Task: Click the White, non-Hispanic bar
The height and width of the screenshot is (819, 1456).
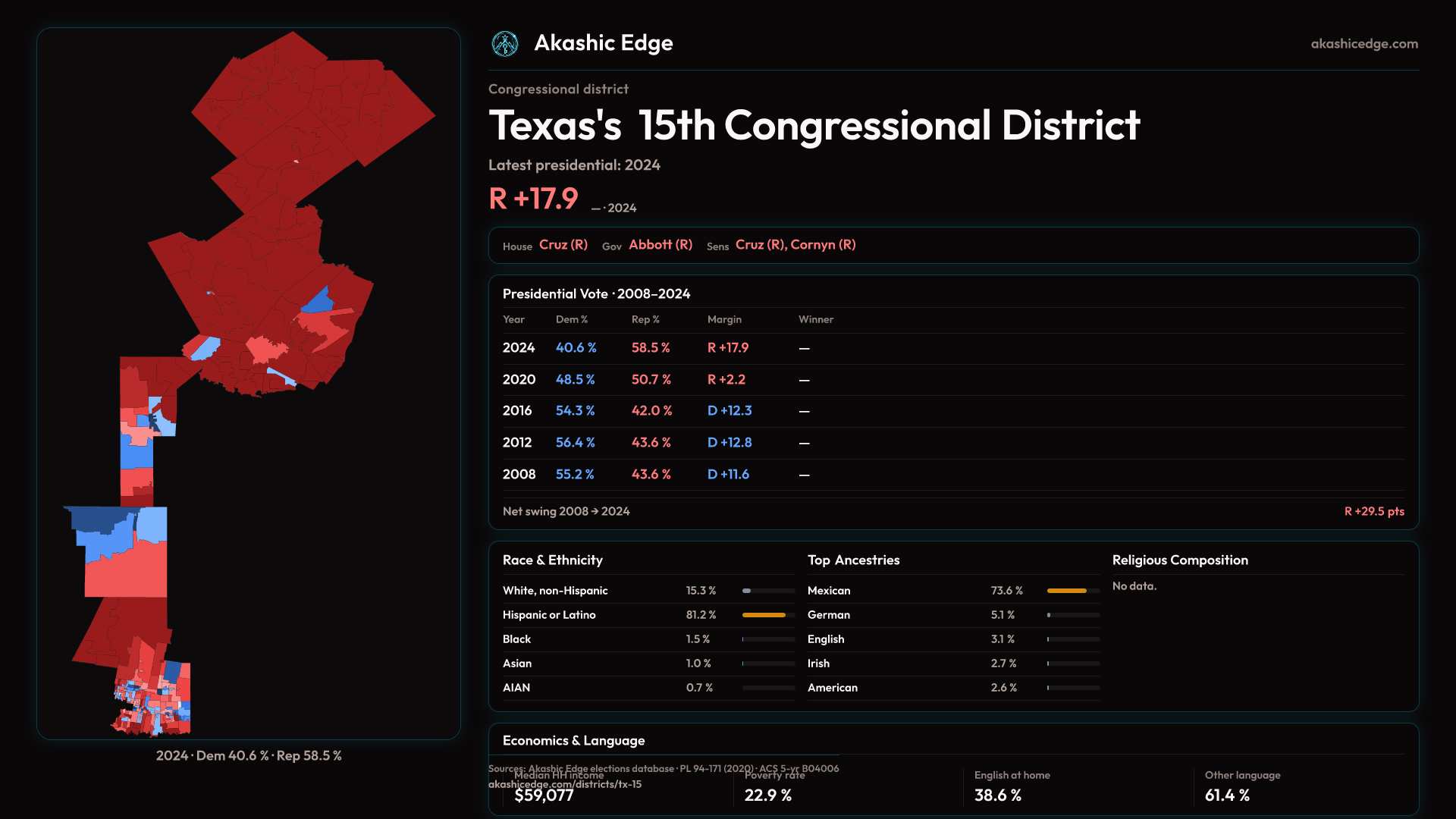Action: coord(768,591)
